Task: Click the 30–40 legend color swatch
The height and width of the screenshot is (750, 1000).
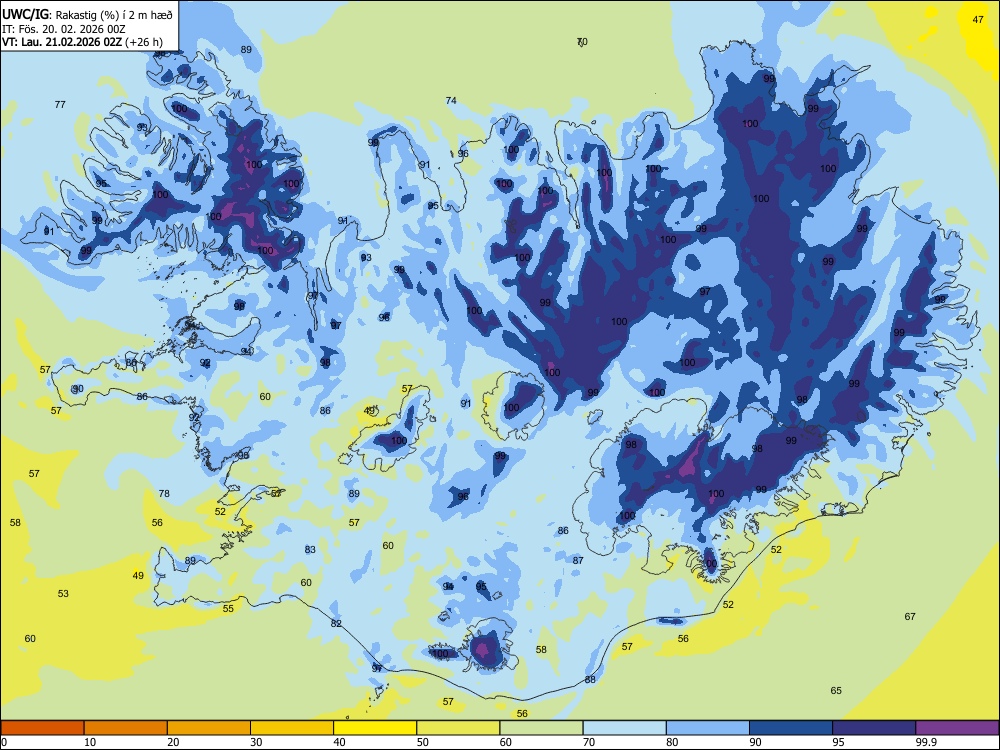Action: 292,728
